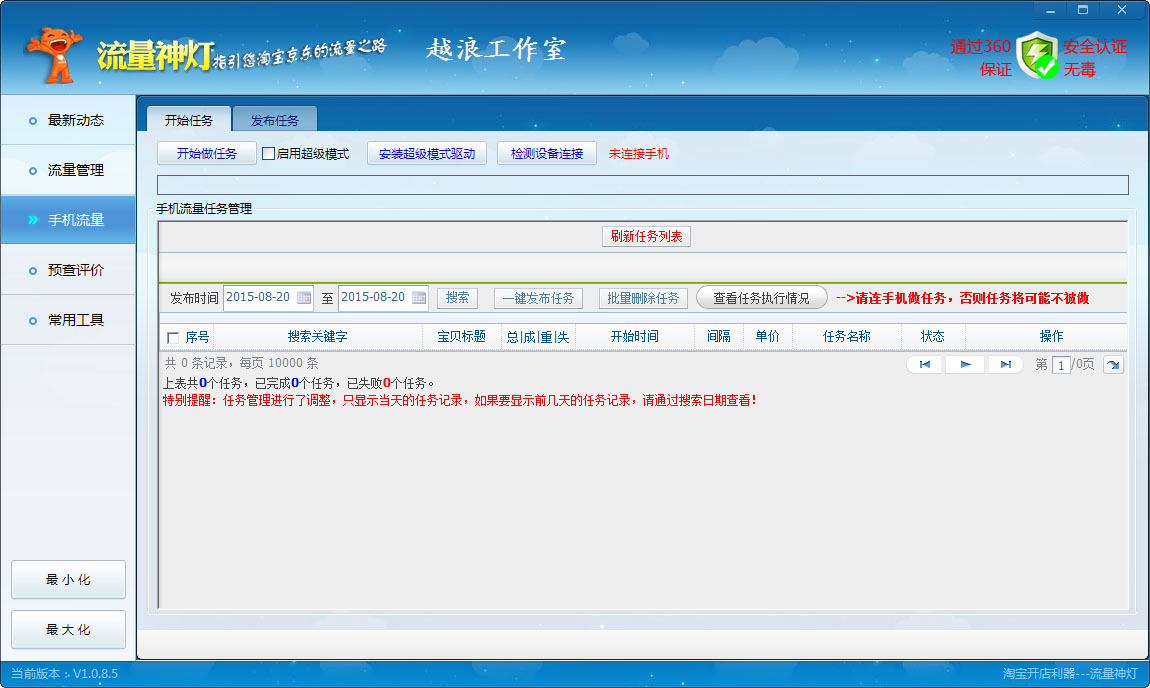Viewport: 1150px width, 688px height.
Task: Click the 最大化 sidebar button
Action: (68, 629)
